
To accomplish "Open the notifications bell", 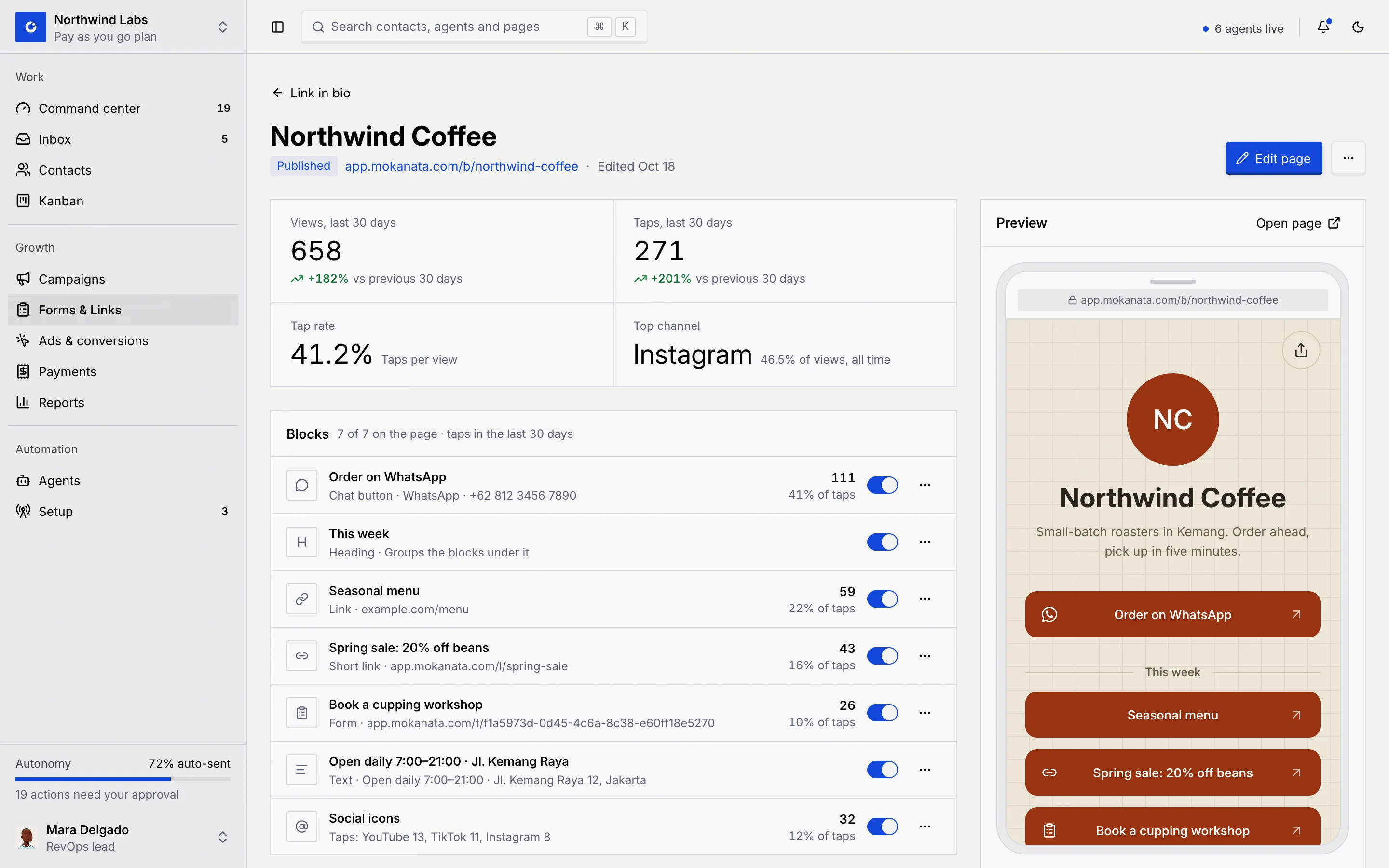I will pos(1323,27).
